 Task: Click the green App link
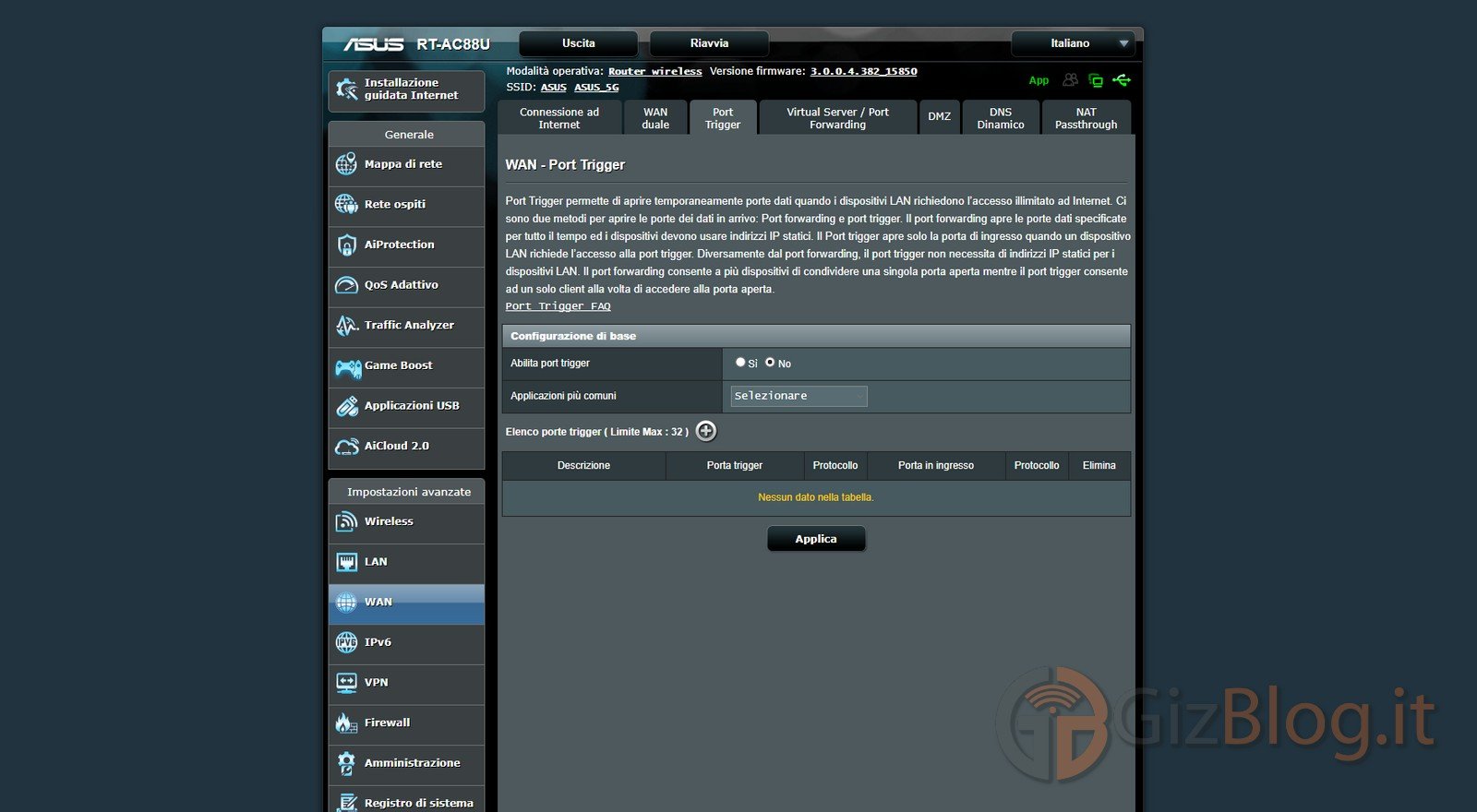pos(1039,80)
